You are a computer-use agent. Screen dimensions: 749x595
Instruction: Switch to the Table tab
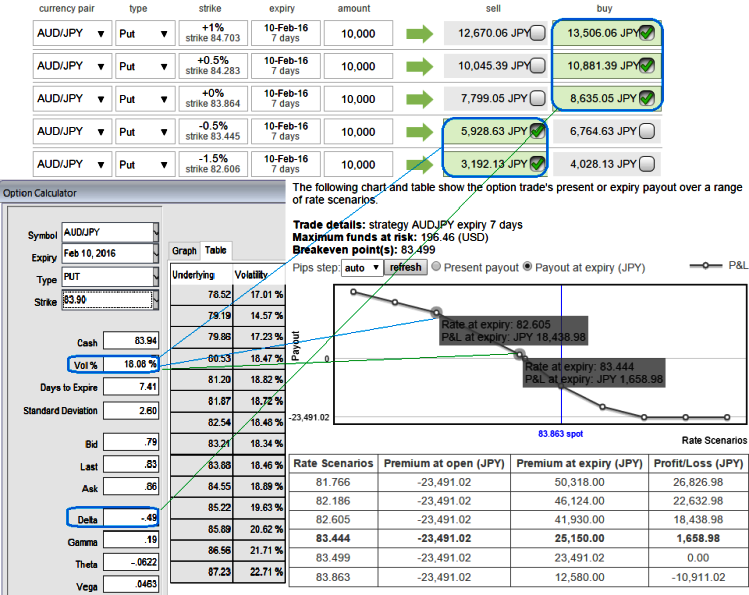pyautogui.click(x=215, y=251)
